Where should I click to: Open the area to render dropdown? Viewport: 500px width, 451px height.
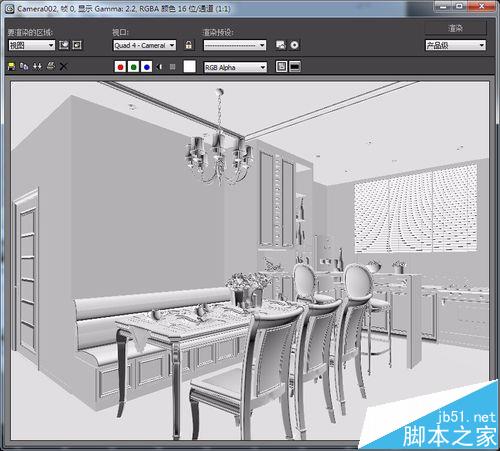coord(31,45)
